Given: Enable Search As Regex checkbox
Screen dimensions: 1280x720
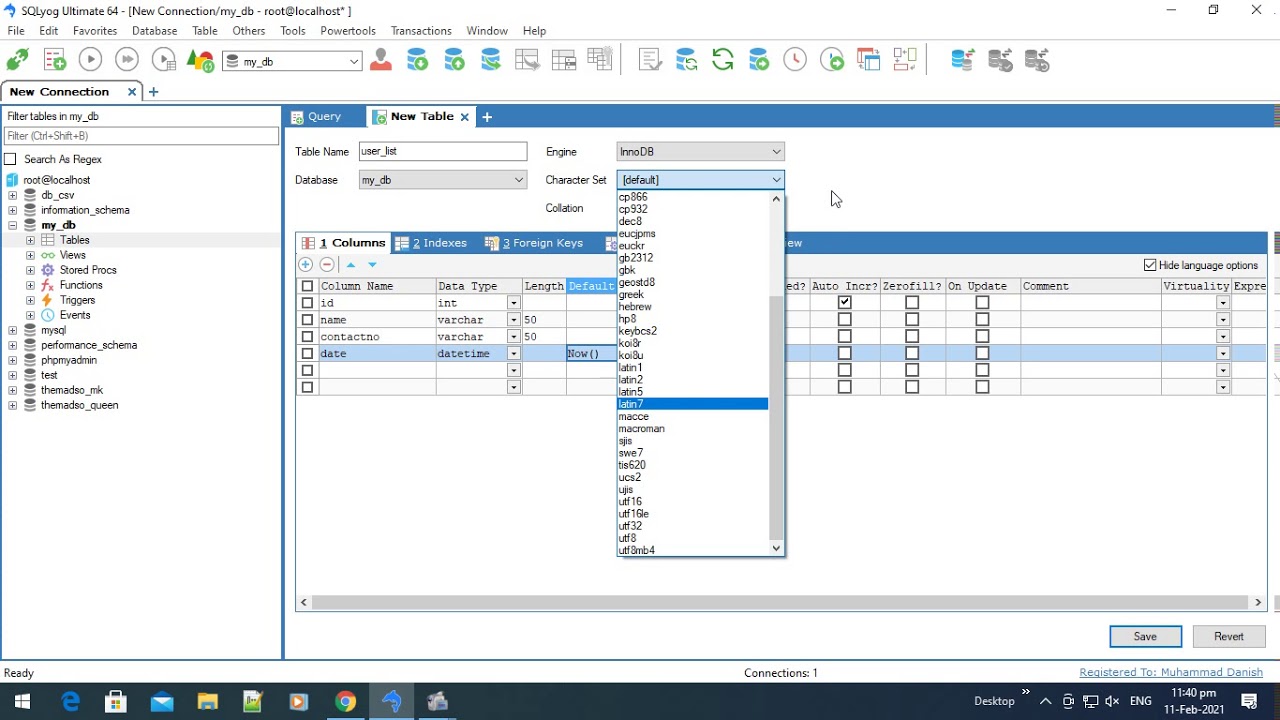Looking at the screenshot, I should pyautogui.click(x=11, y=159).
